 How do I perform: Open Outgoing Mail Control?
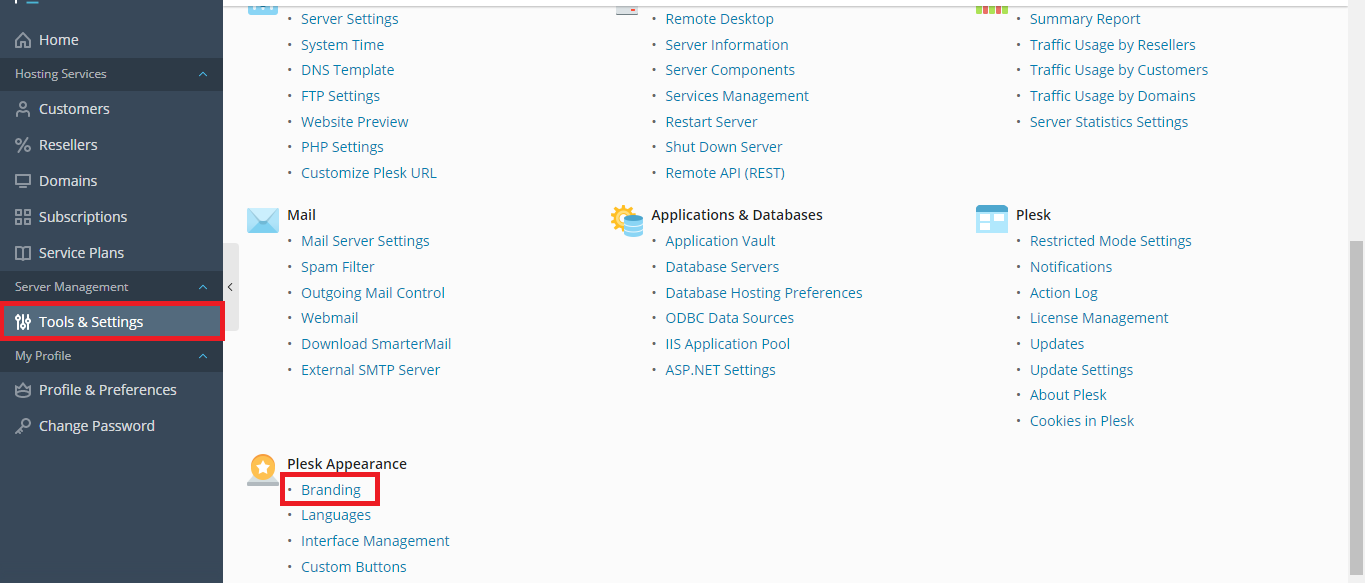[373, 293]
